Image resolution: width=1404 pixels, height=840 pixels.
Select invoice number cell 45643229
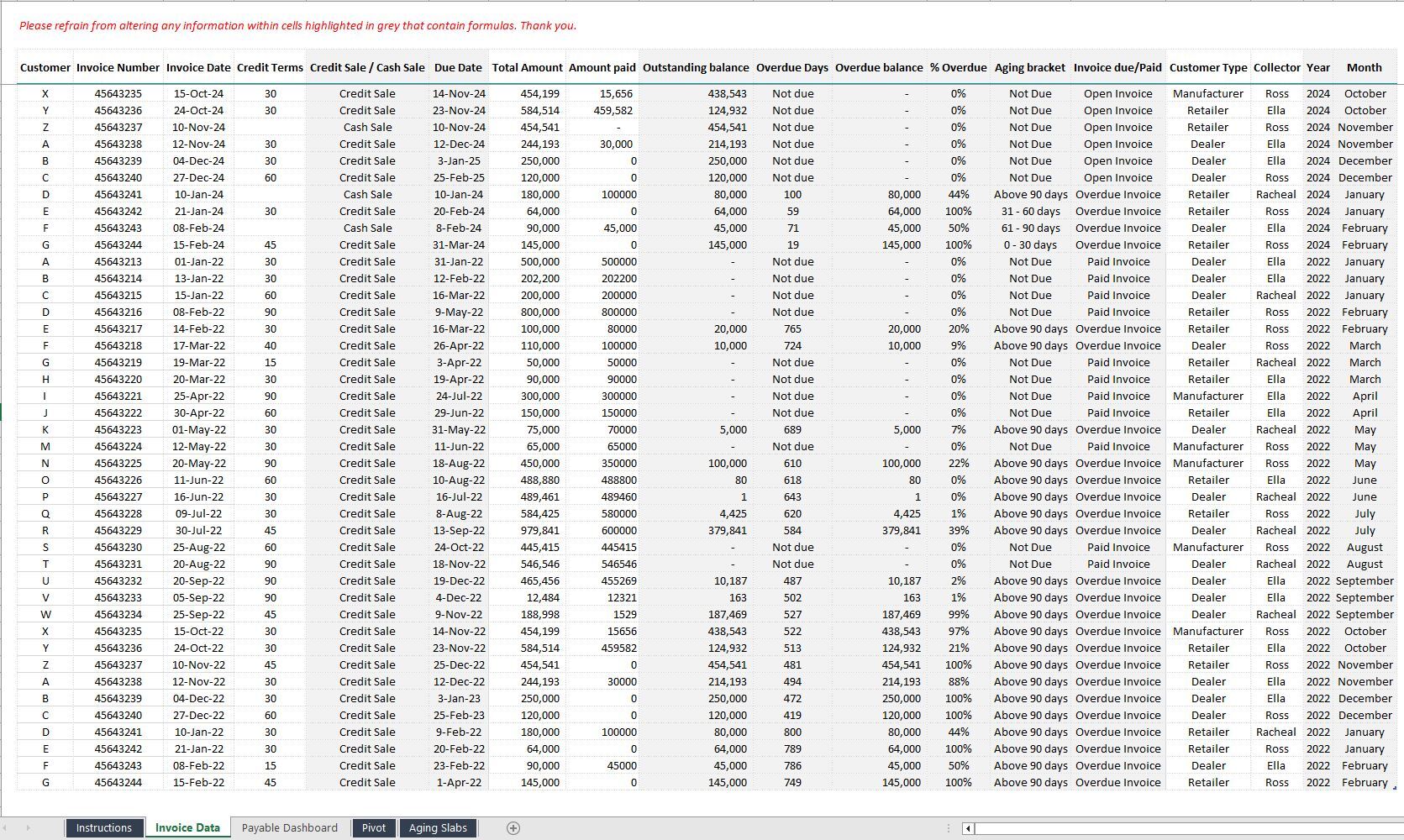coord(118,530)
